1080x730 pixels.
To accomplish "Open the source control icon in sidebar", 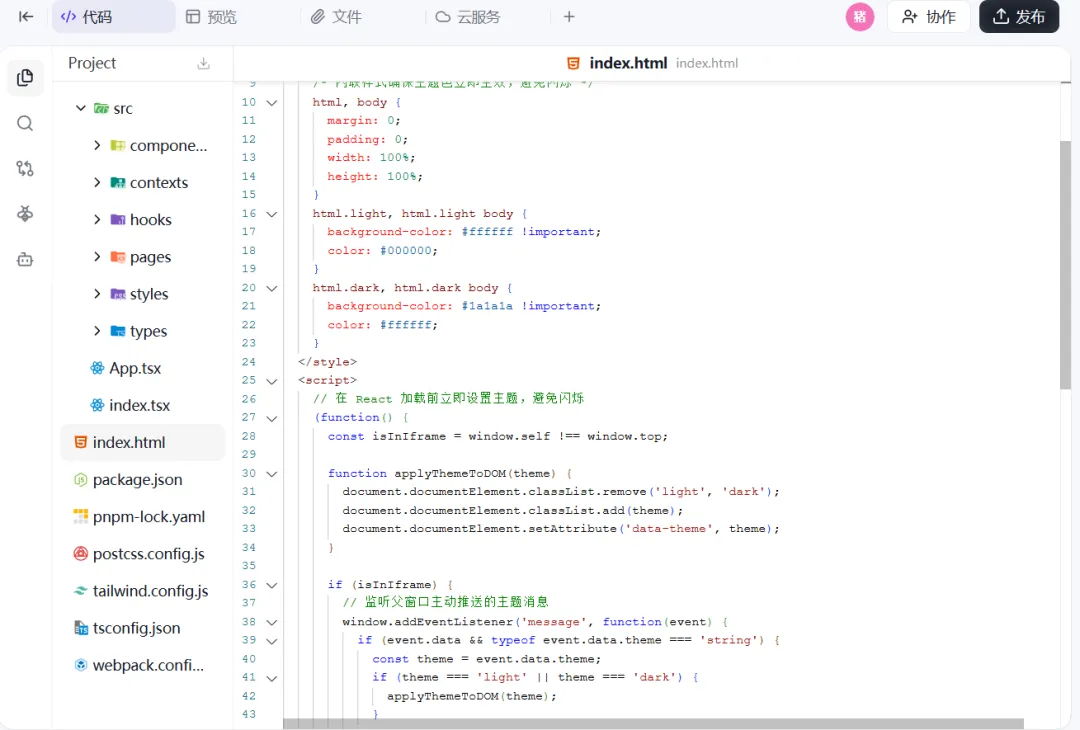I will tap(25, 169).
